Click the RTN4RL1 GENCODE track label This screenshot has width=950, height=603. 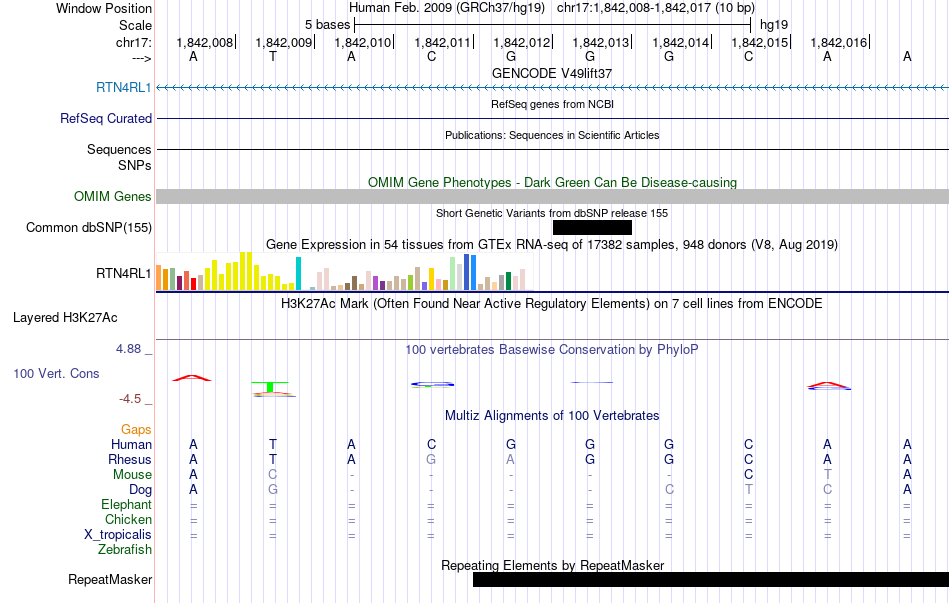[124, 87]
